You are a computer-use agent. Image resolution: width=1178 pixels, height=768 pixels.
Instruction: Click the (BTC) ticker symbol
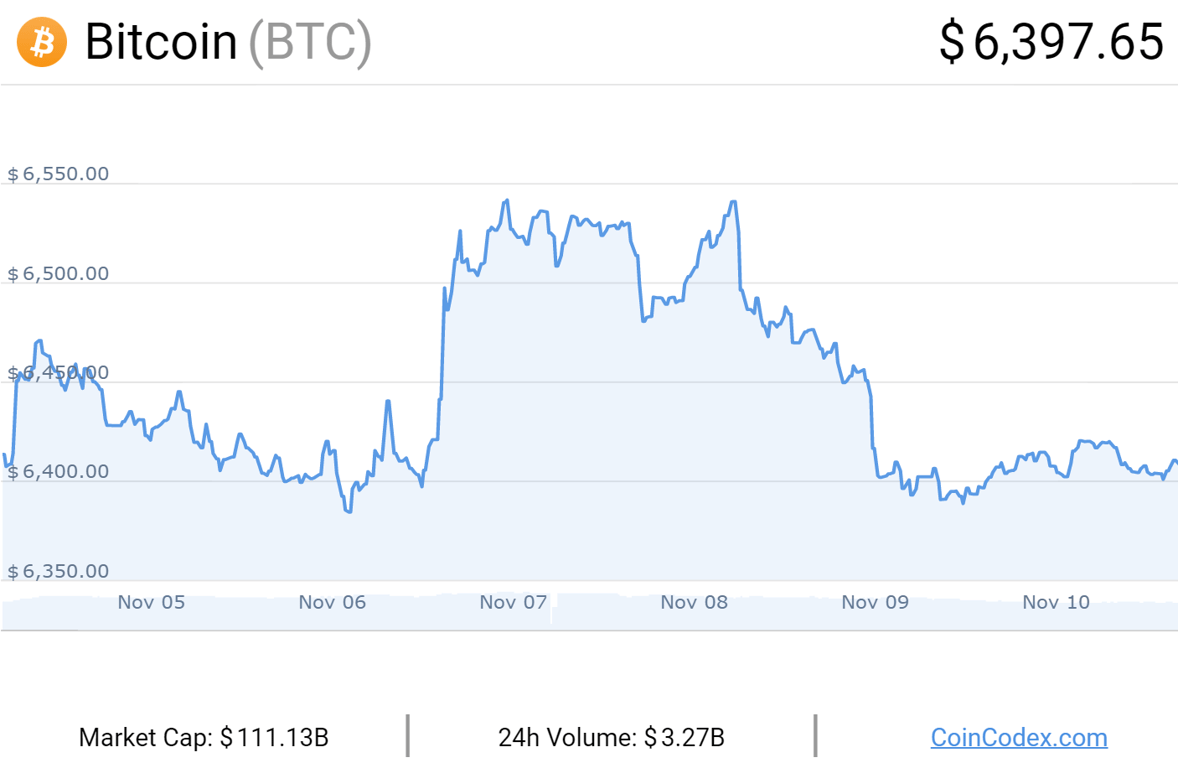pos(310,43)
